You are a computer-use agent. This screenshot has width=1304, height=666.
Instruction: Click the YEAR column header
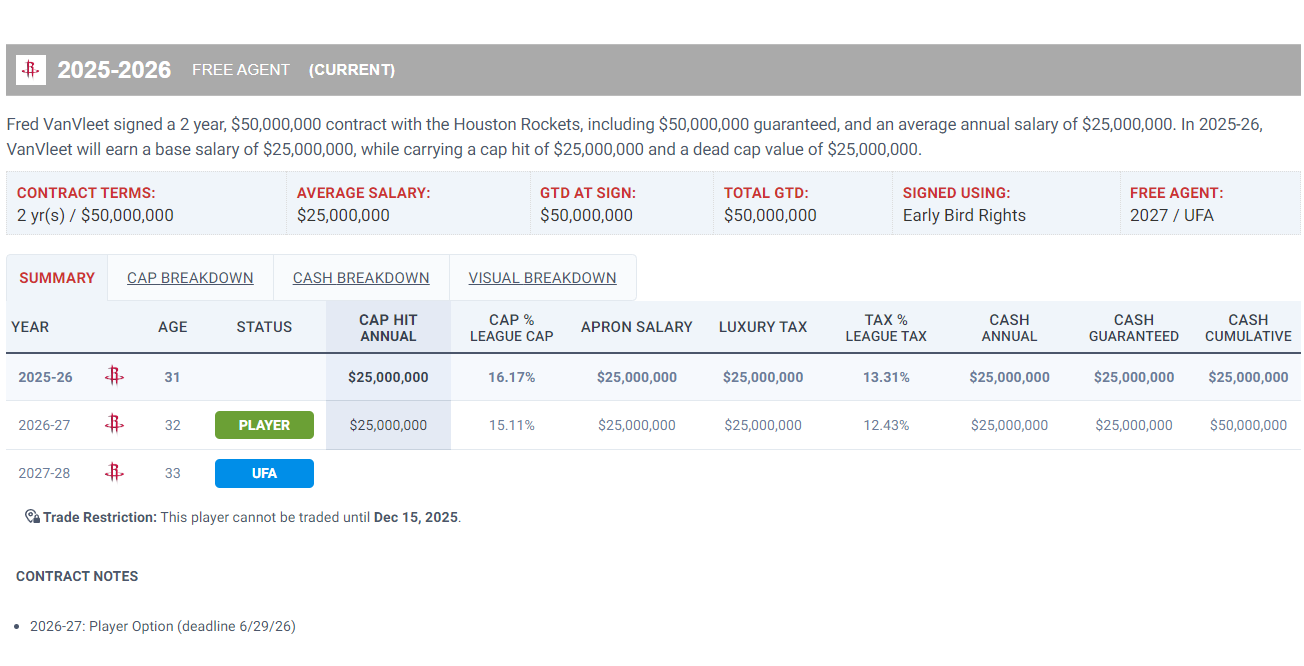point(30,327)
